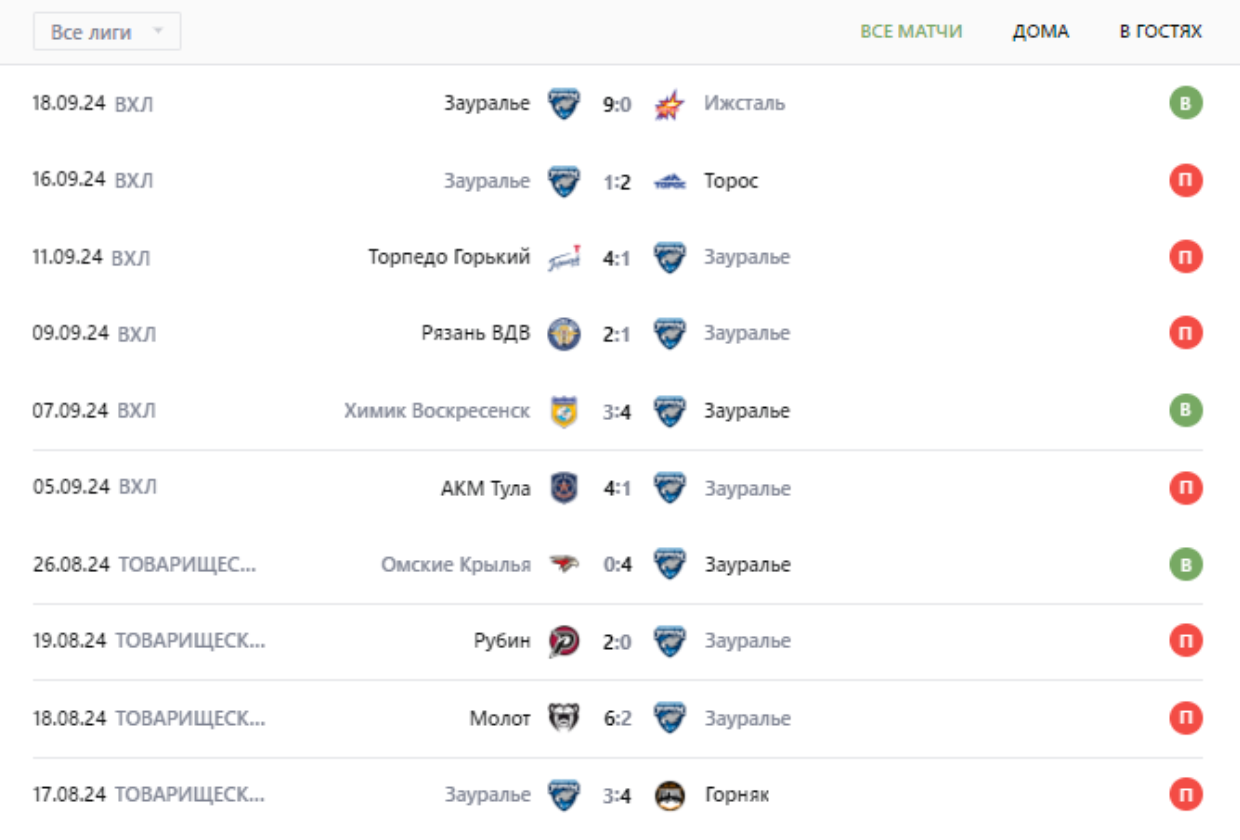Screen dimensions: 1240x840
Task: Open the Химик Воскресенск team link
Action: click(x=437, y=411)
